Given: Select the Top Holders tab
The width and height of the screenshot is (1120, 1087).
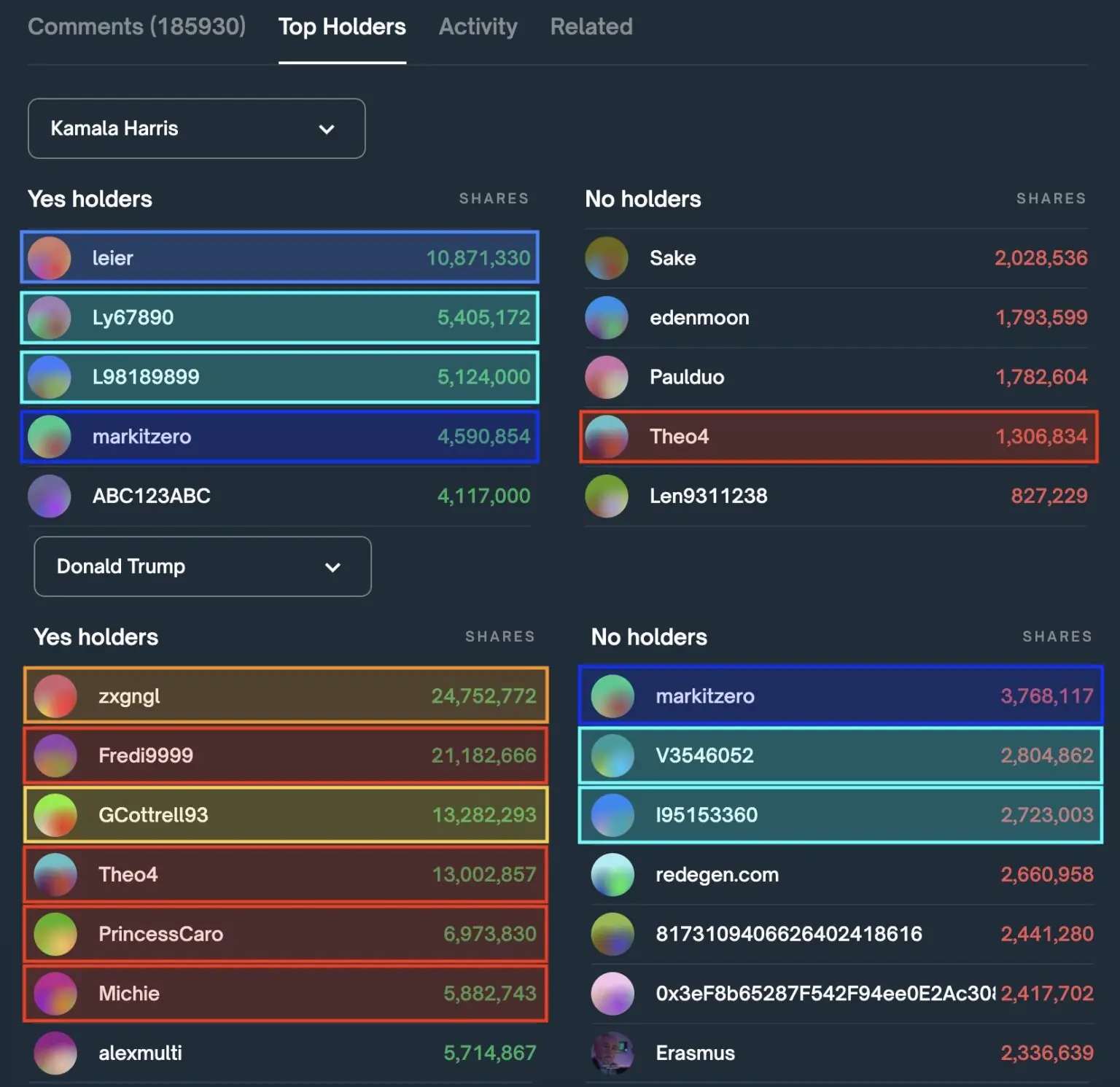Looking at the screenshot, I should click(342, 27).
